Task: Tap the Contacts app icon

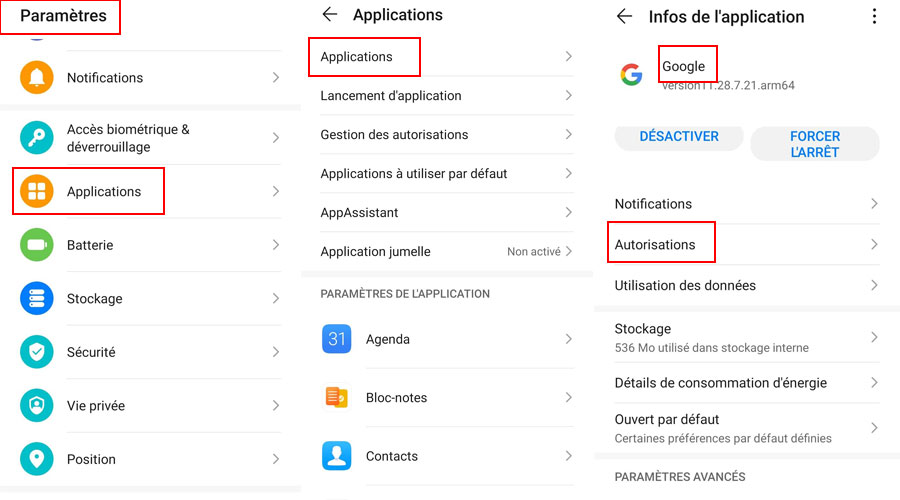Action: [337, 456]
